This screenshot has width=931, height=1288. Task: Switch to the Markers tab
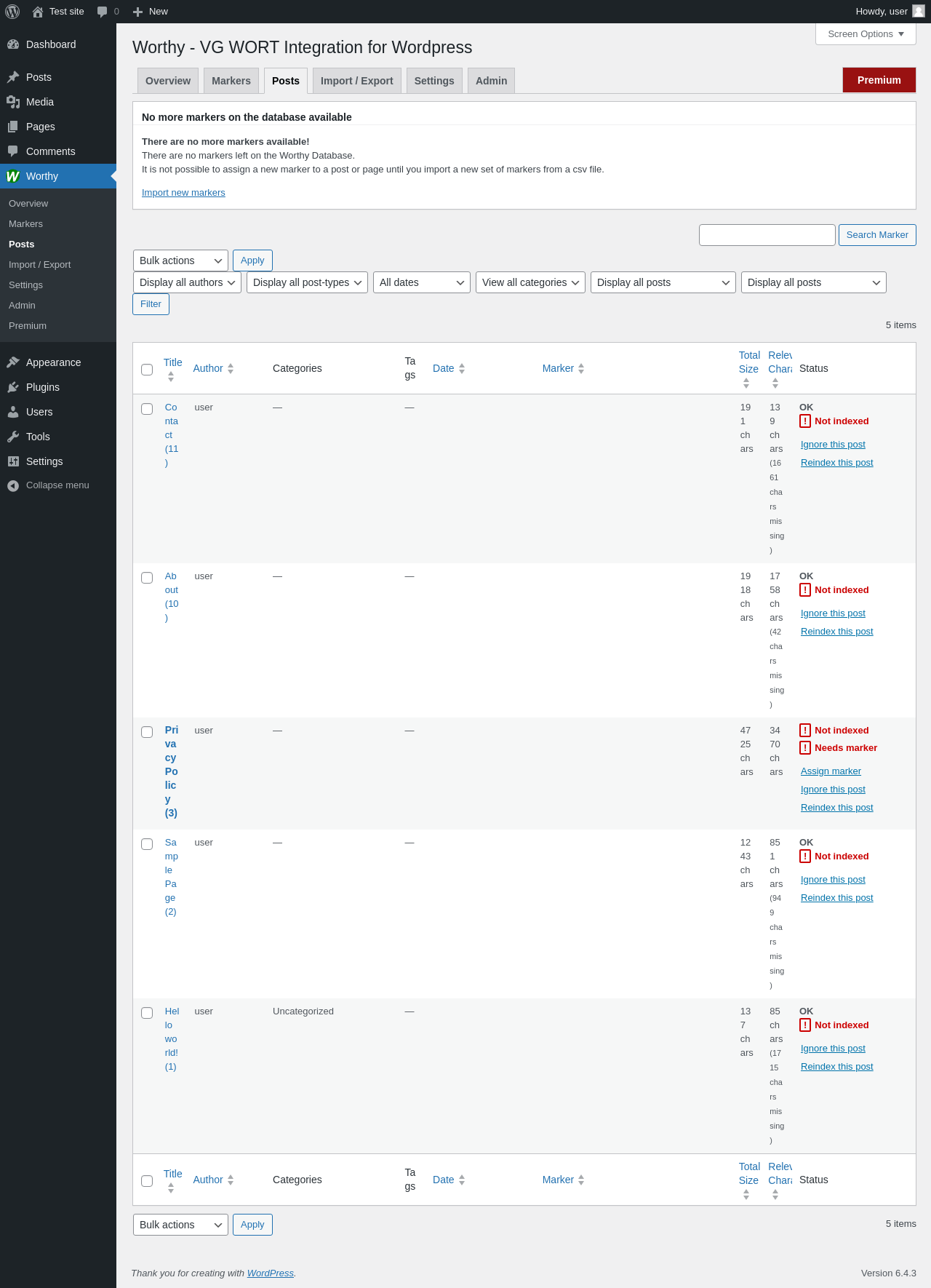click(231, 81)
